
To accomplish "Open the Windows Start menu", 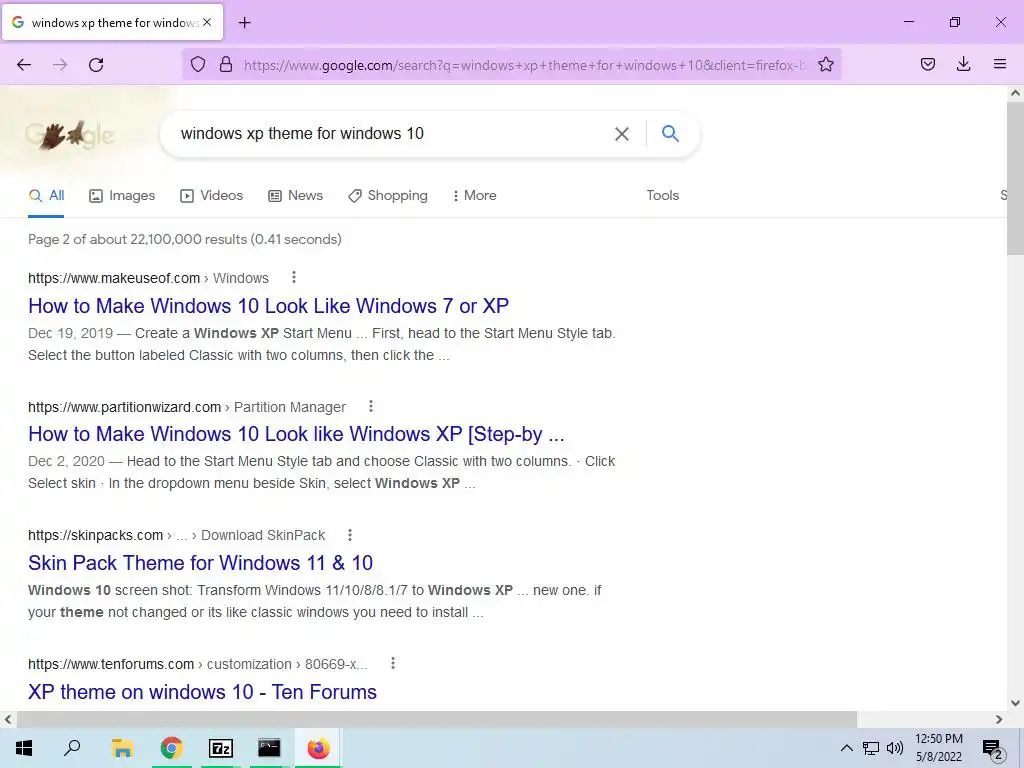I will [24, 748].
